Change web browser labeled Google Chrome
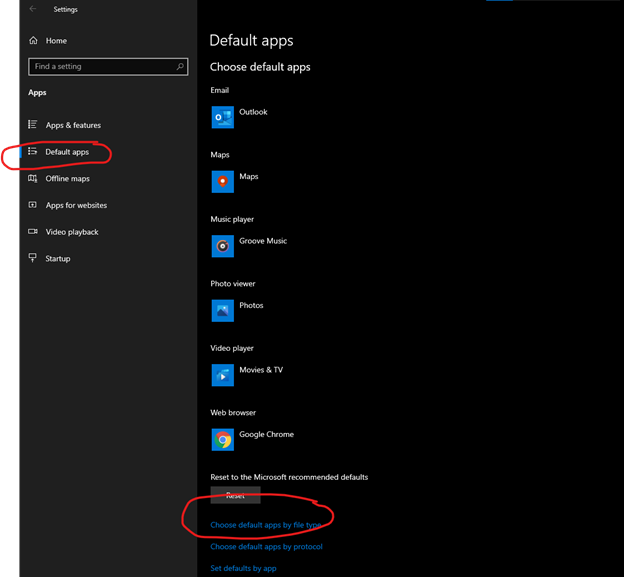The width and height of the screenshot is (624, 577). (x=266, y=434)
